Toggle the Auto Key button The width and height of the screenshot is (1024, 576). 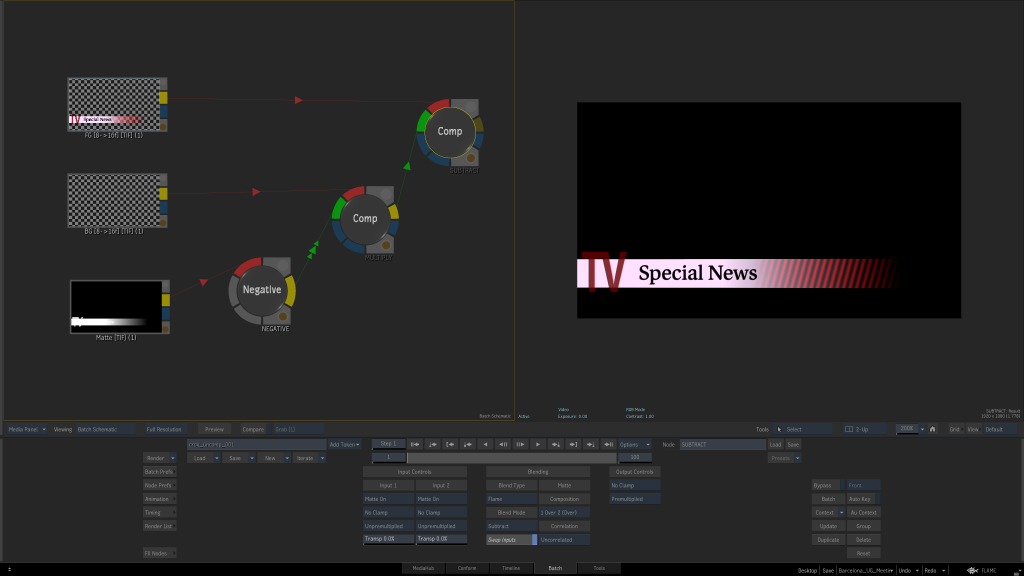862,499
